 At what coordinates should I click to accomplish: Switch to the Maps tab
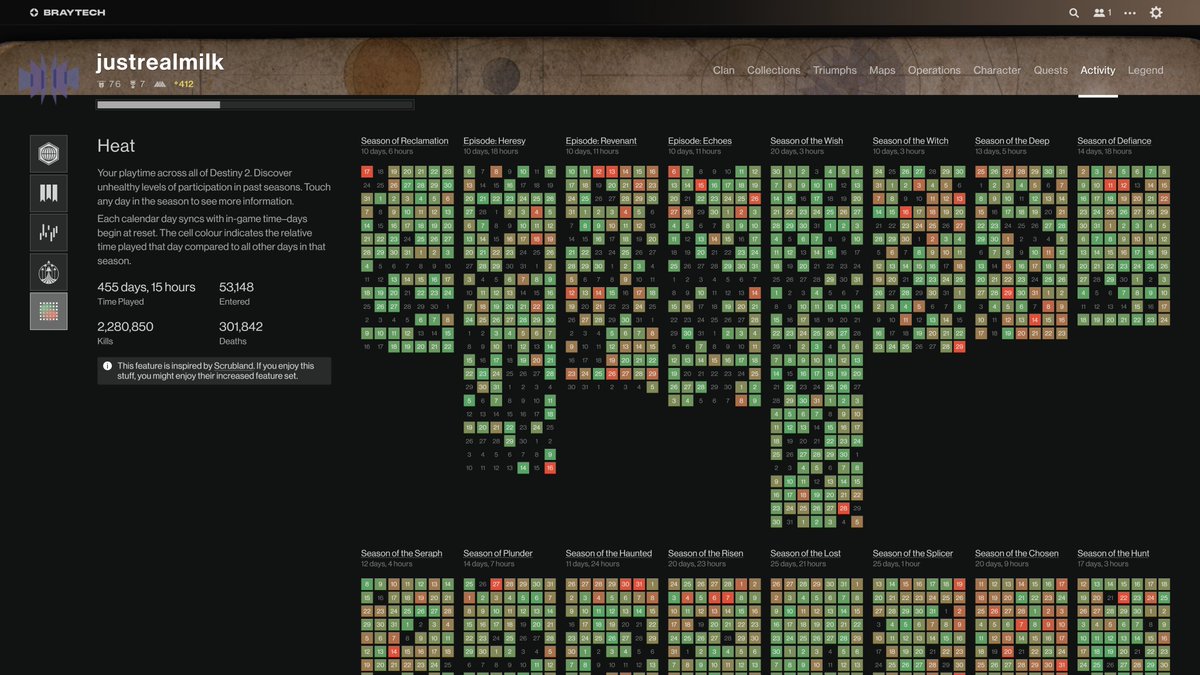tap(882, 70)
